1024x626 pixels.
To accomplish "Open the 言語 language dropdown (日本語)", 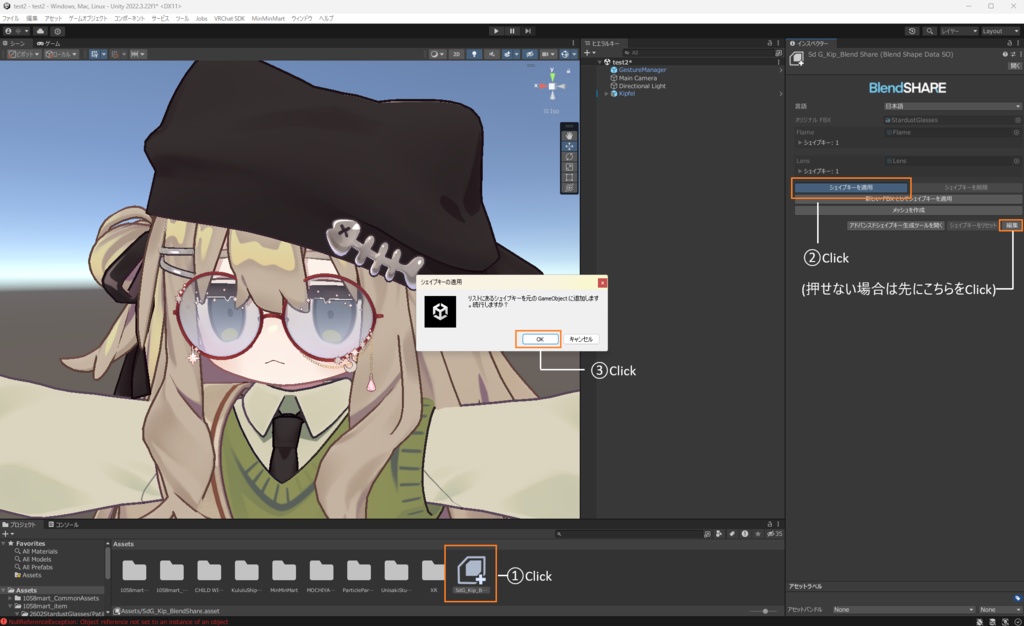I will 952,106.
